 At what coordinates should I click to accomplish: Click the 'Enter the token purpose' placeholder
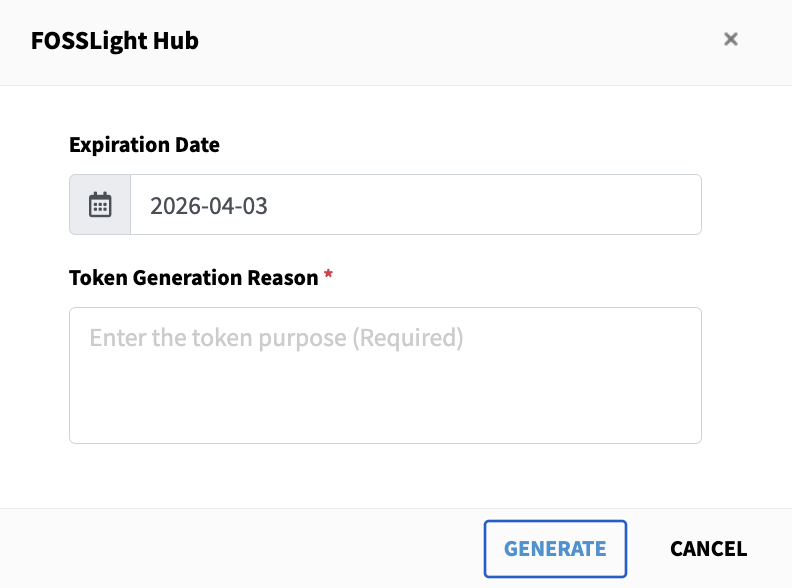pyautogui.click(x=276, y=338)
